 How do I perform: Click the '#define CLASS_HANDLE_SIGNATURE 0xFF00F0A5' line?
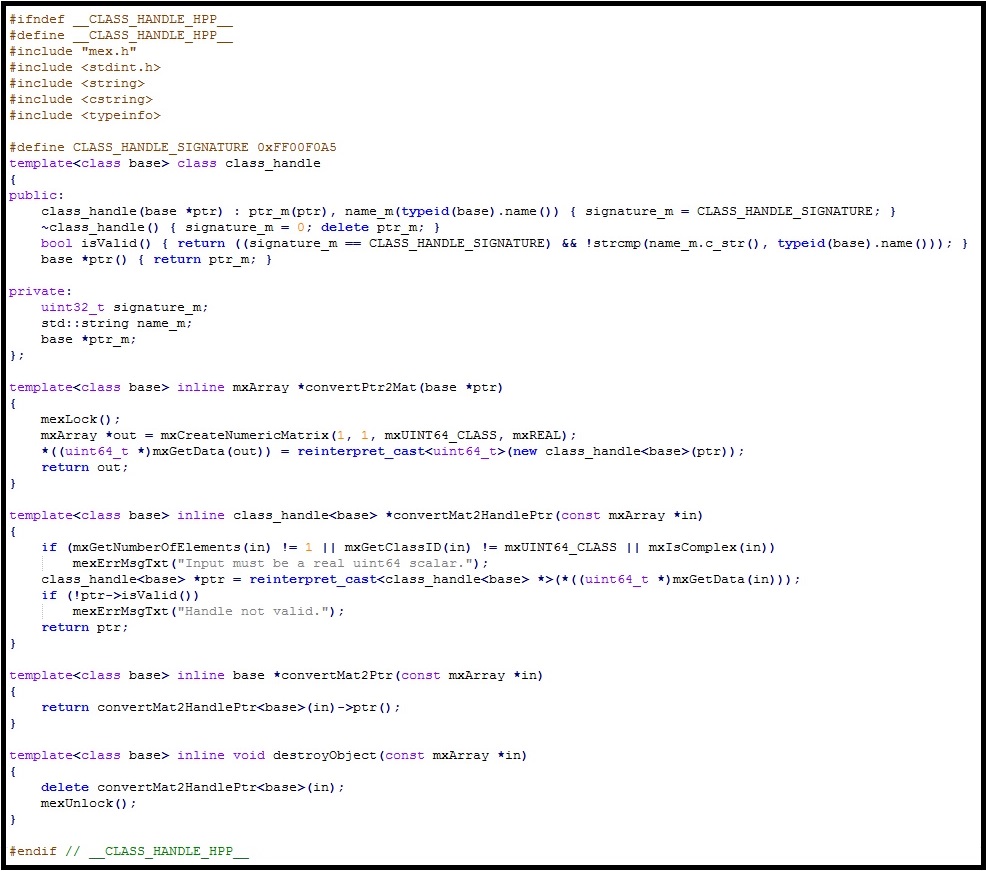pos(173,147)
